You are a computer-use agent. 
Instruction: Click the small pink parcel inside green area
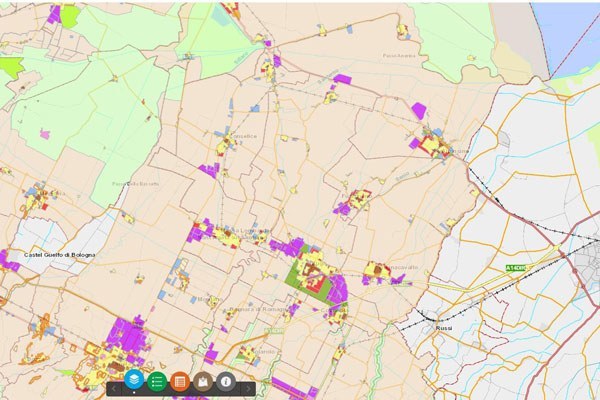44,134
